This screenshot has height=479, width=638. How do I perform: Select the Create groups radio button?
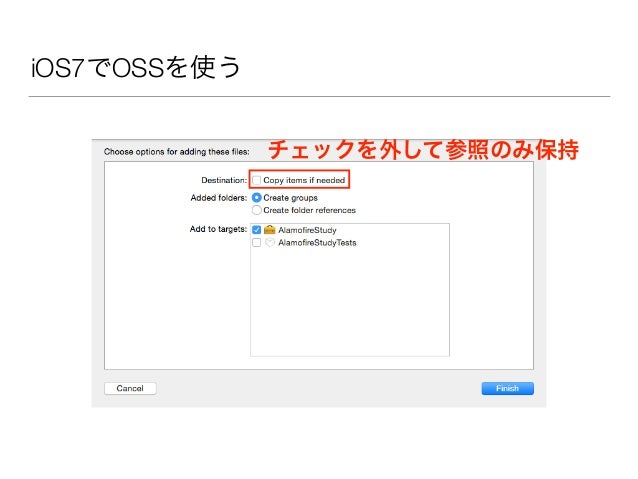257,198
